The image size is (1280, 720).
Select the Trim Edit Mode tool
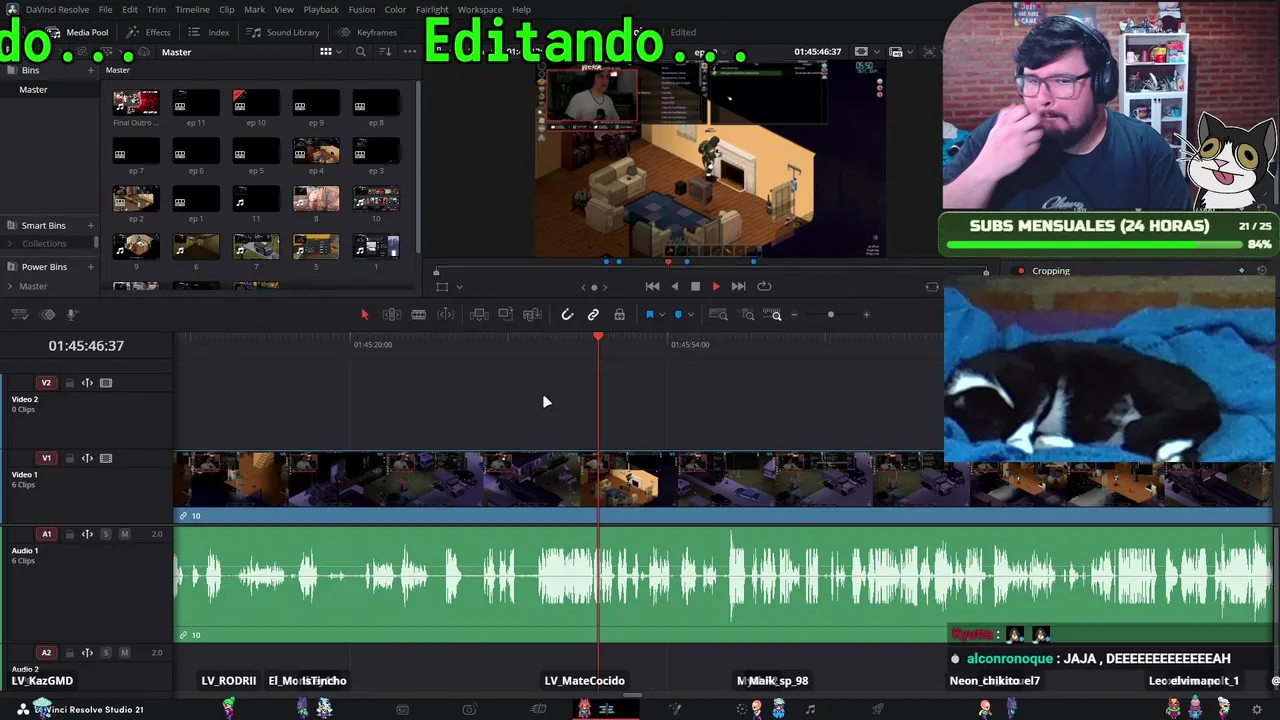coord(392,315)
